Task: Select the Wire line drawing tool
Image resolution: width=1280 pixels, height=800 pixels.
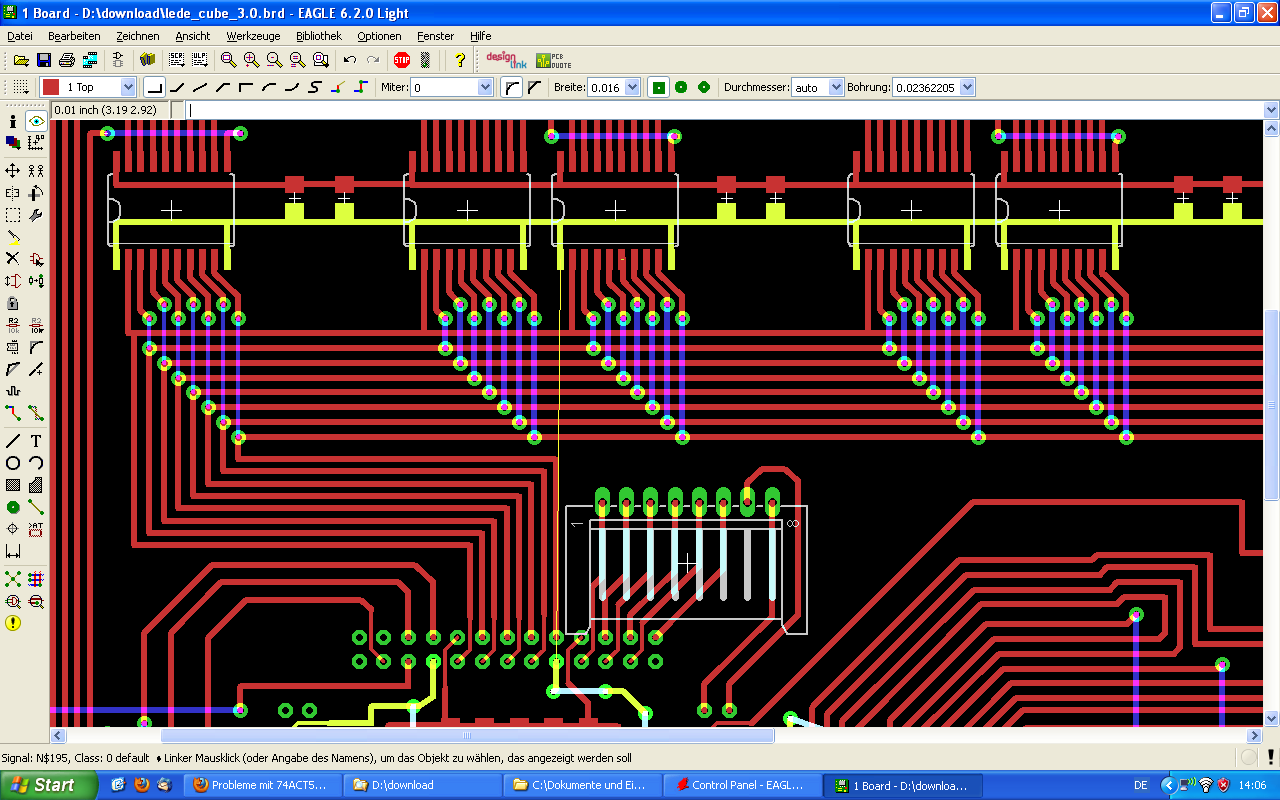Action: coord(13,441)
